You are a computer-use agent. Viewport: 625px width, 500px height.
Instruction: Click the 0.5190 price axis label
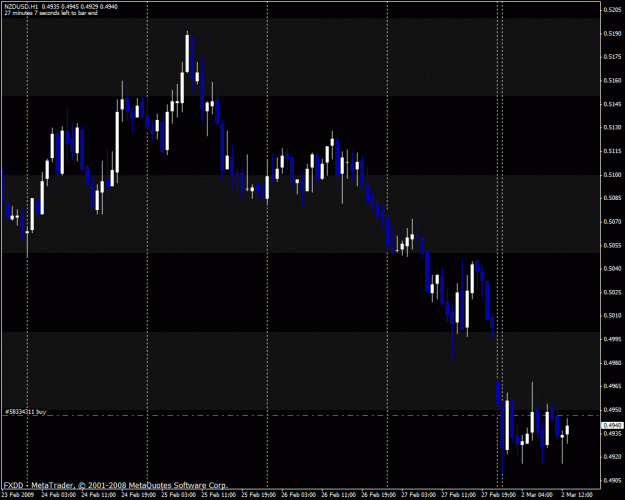tap(613, 33)
